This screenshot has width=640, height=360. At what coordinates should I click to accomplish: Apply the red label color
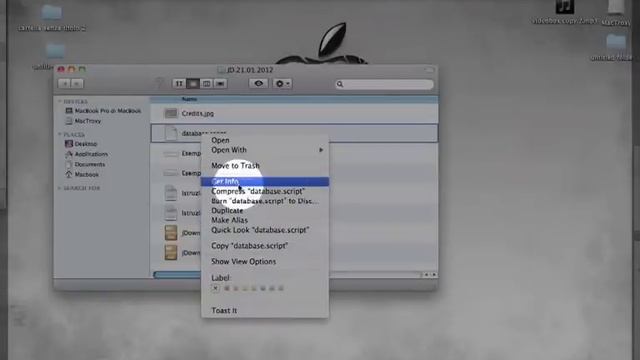(227, 288)
